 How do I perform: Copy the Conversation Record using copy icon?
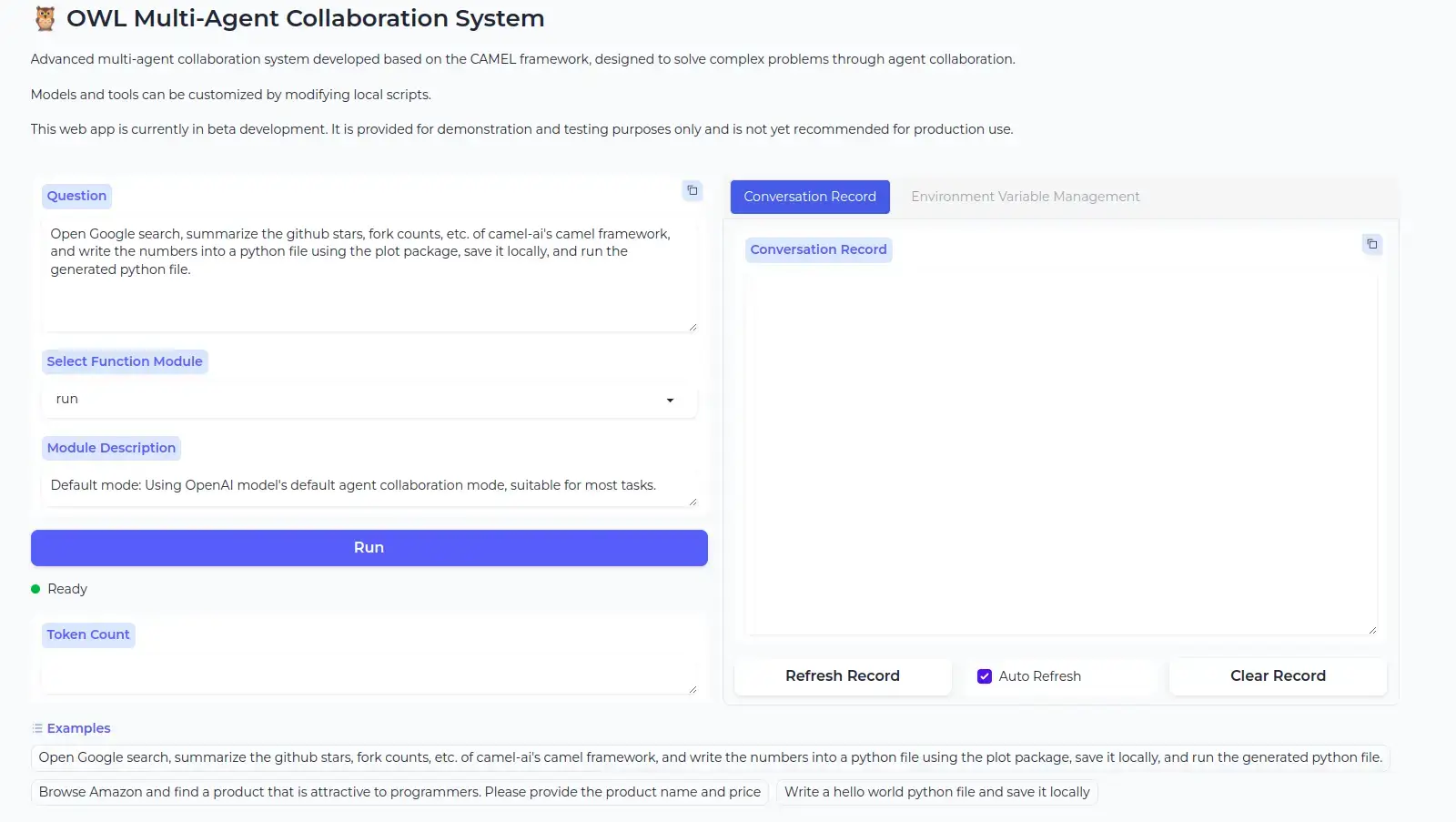tap(1371, 244)
